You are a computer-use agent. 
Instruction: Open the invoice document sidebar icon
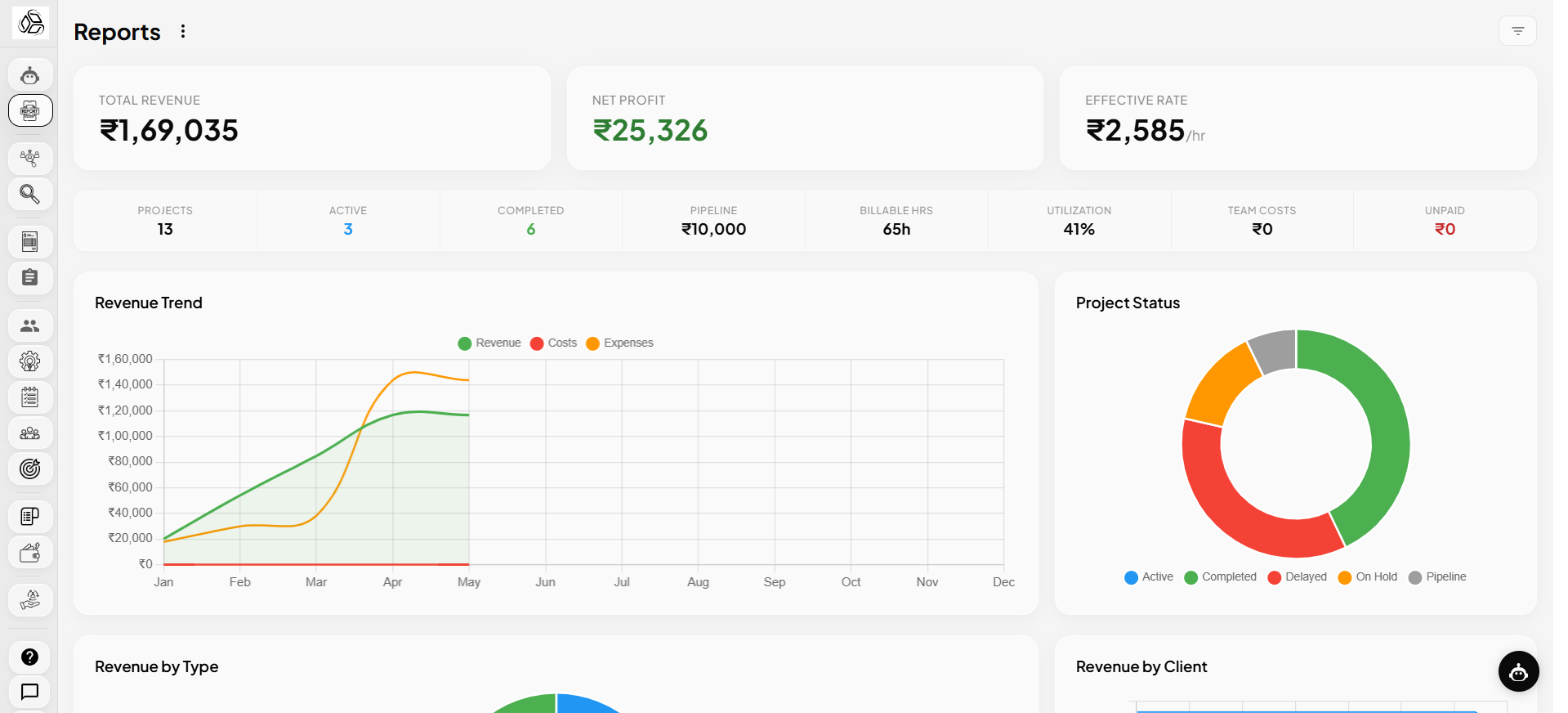click(30, 241)
